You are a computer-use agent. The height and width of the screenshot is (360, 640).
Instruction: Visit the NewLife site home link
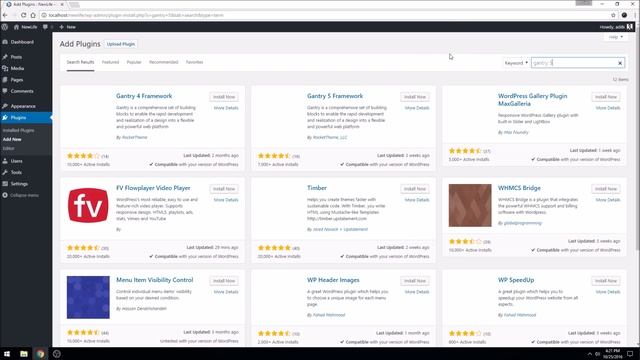[x=25, y=27]
